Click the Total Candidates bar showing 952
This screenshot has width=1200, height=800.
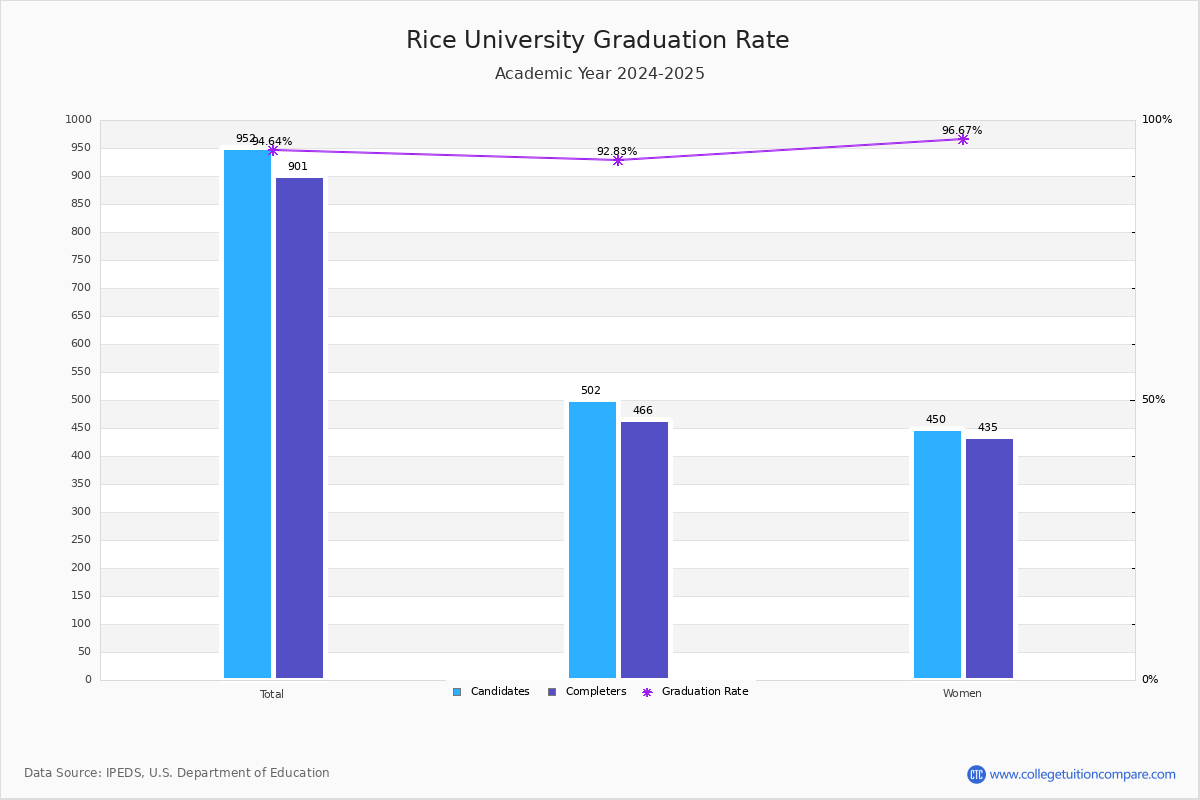point(247,414)
